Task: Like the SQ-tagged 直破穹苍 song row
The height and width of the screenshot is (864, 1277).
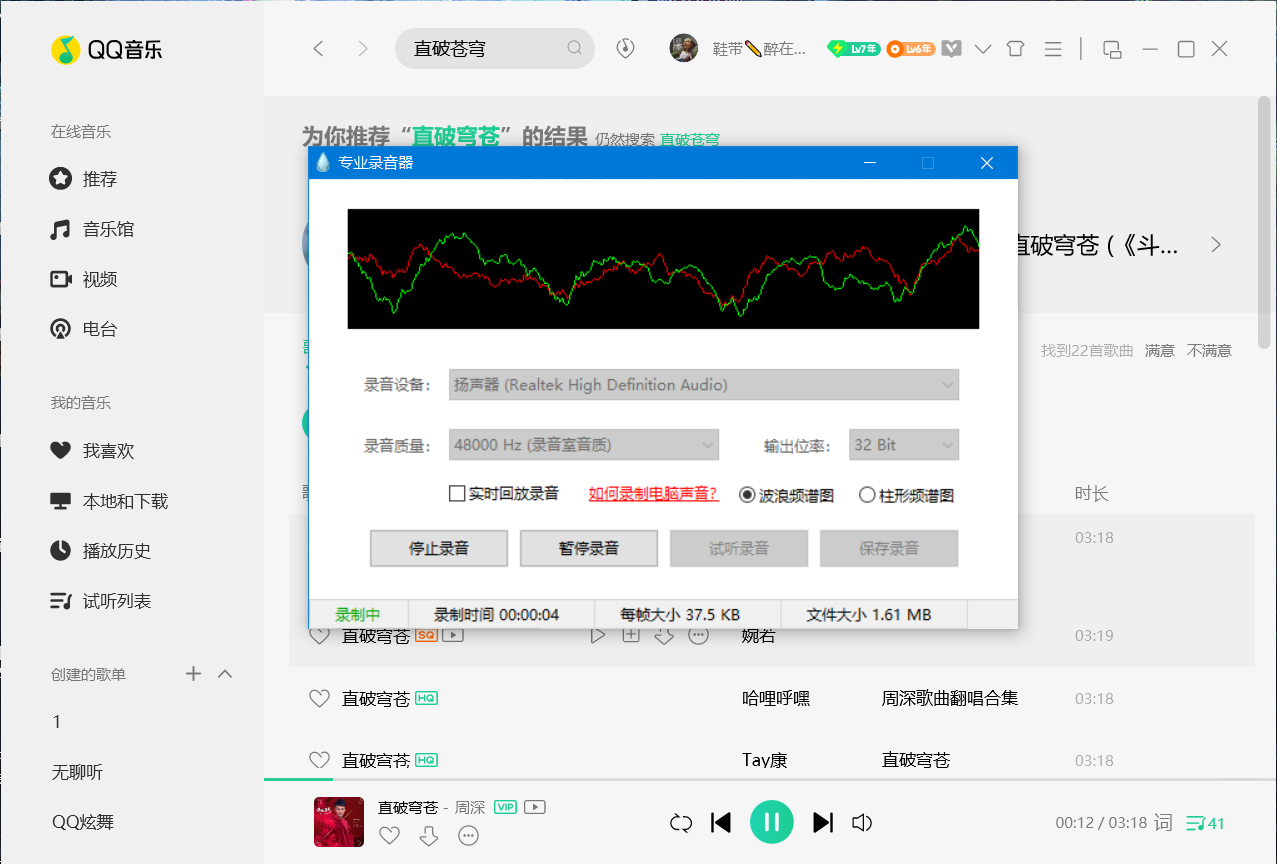Action: point(319,635)
